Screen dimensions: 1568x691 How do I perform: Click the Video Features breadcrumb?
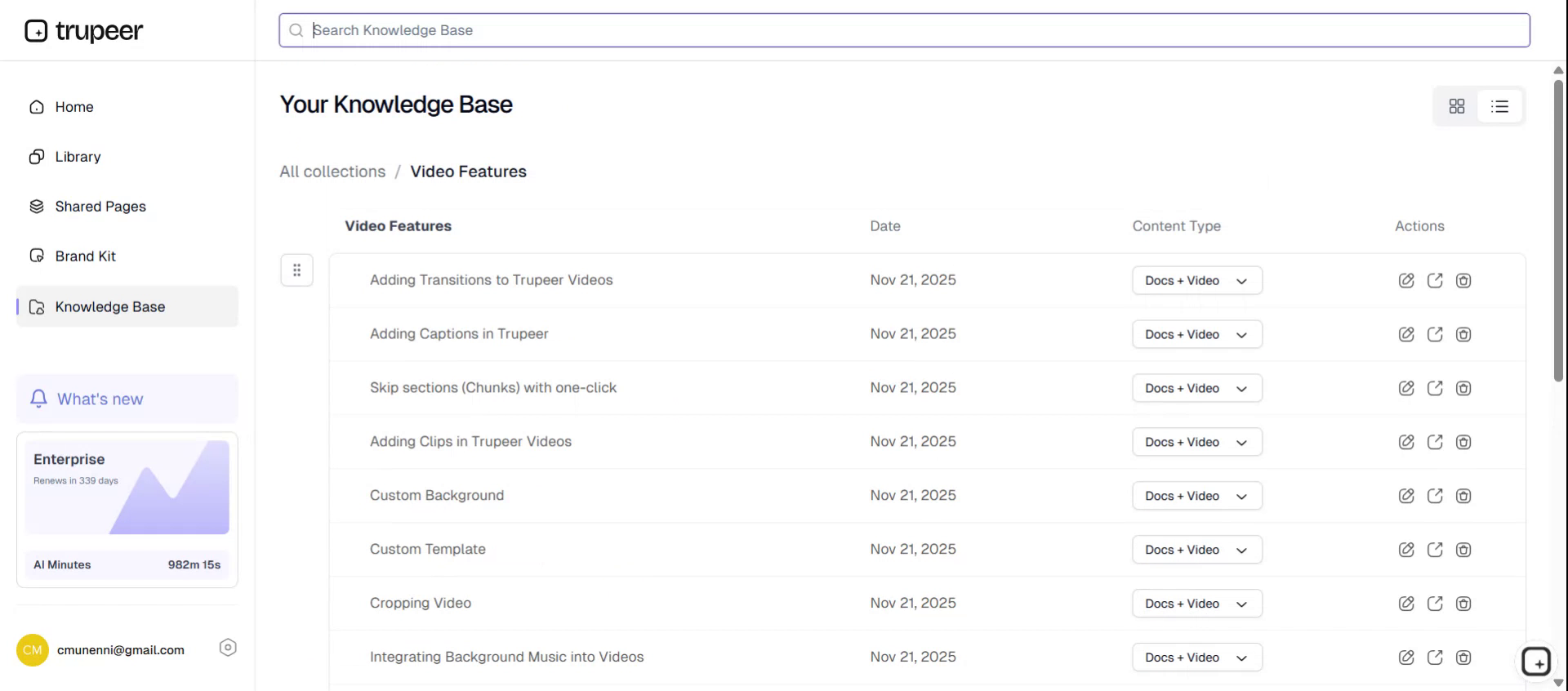(468, 172)
